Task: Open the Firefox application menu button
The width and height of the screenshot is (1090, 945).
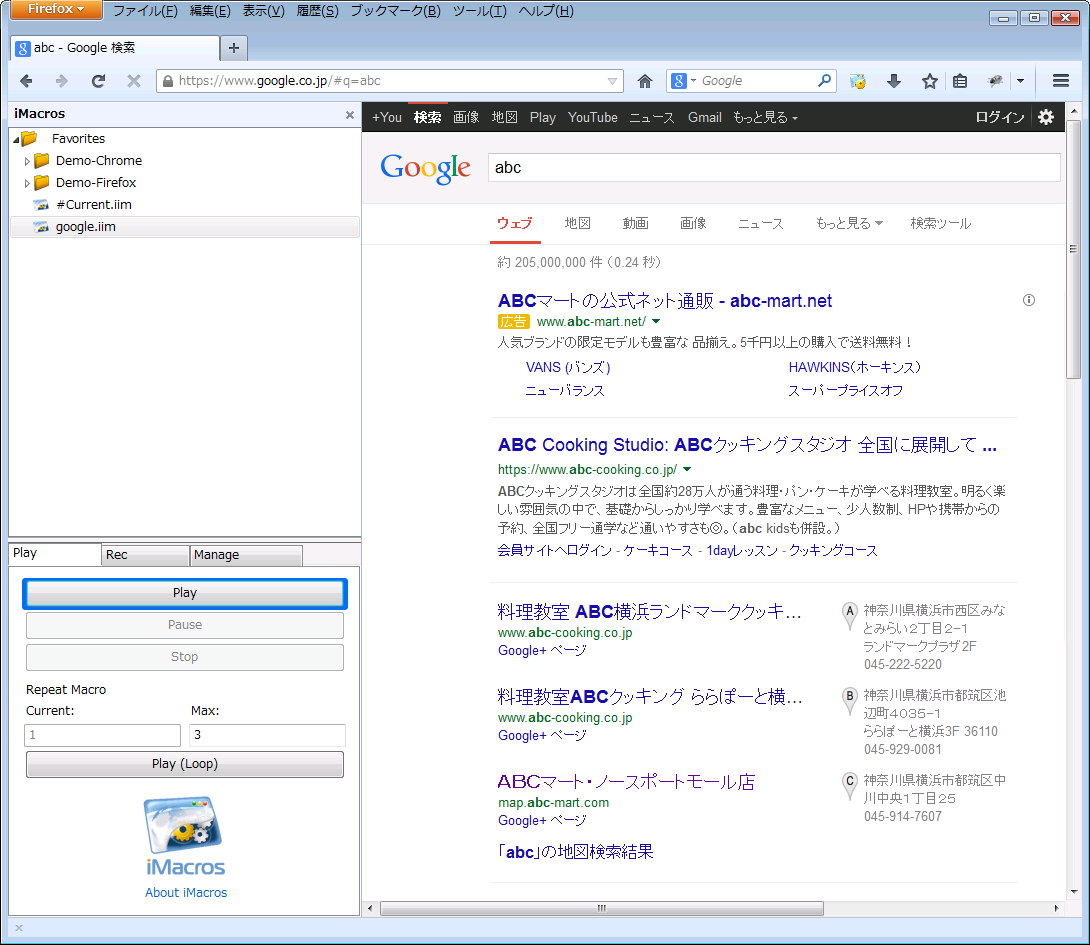Action: coord(56,9)
